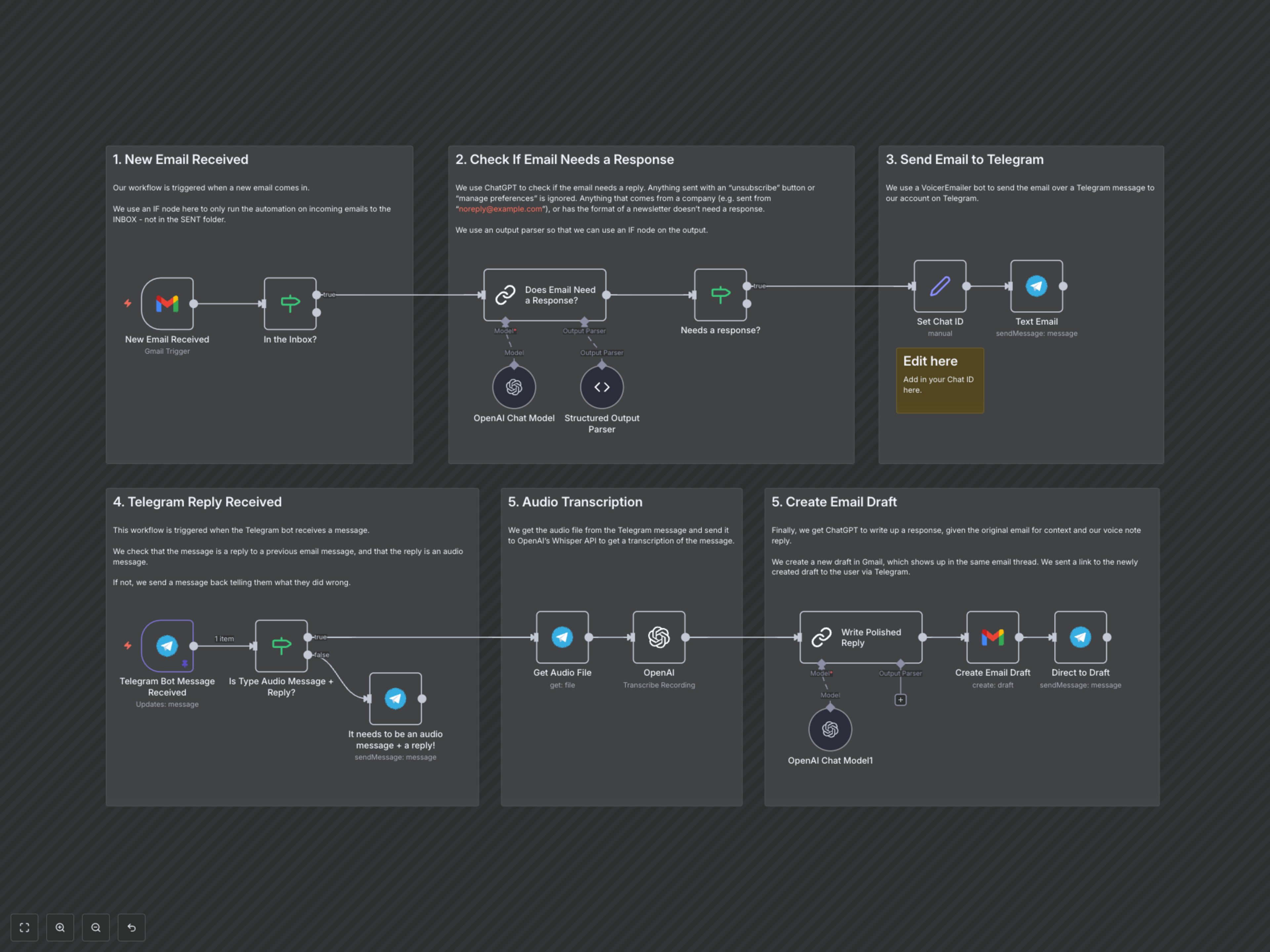Open the noreply@example.com link

pyautogui.click(x=500, y=209)
